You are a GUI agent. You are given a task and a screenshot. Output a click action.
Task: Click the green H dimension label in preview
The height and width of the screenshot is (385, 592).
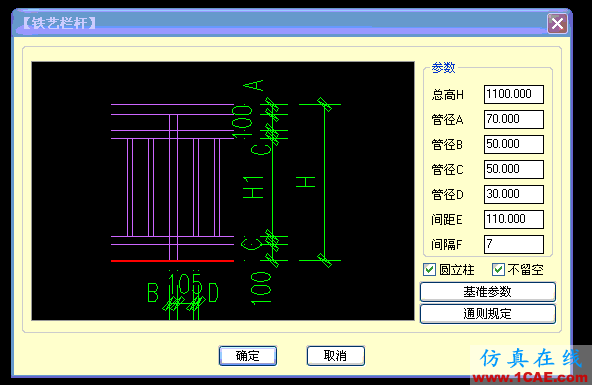[x=305, y=182]
